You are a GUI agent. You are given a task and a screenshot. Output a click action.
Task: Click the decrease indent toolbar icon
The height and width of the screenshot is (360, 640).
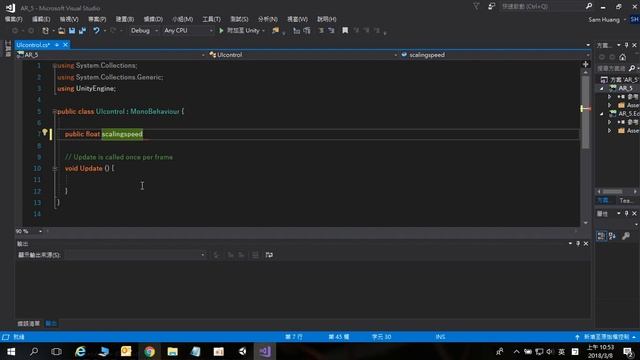click(296, 31)
